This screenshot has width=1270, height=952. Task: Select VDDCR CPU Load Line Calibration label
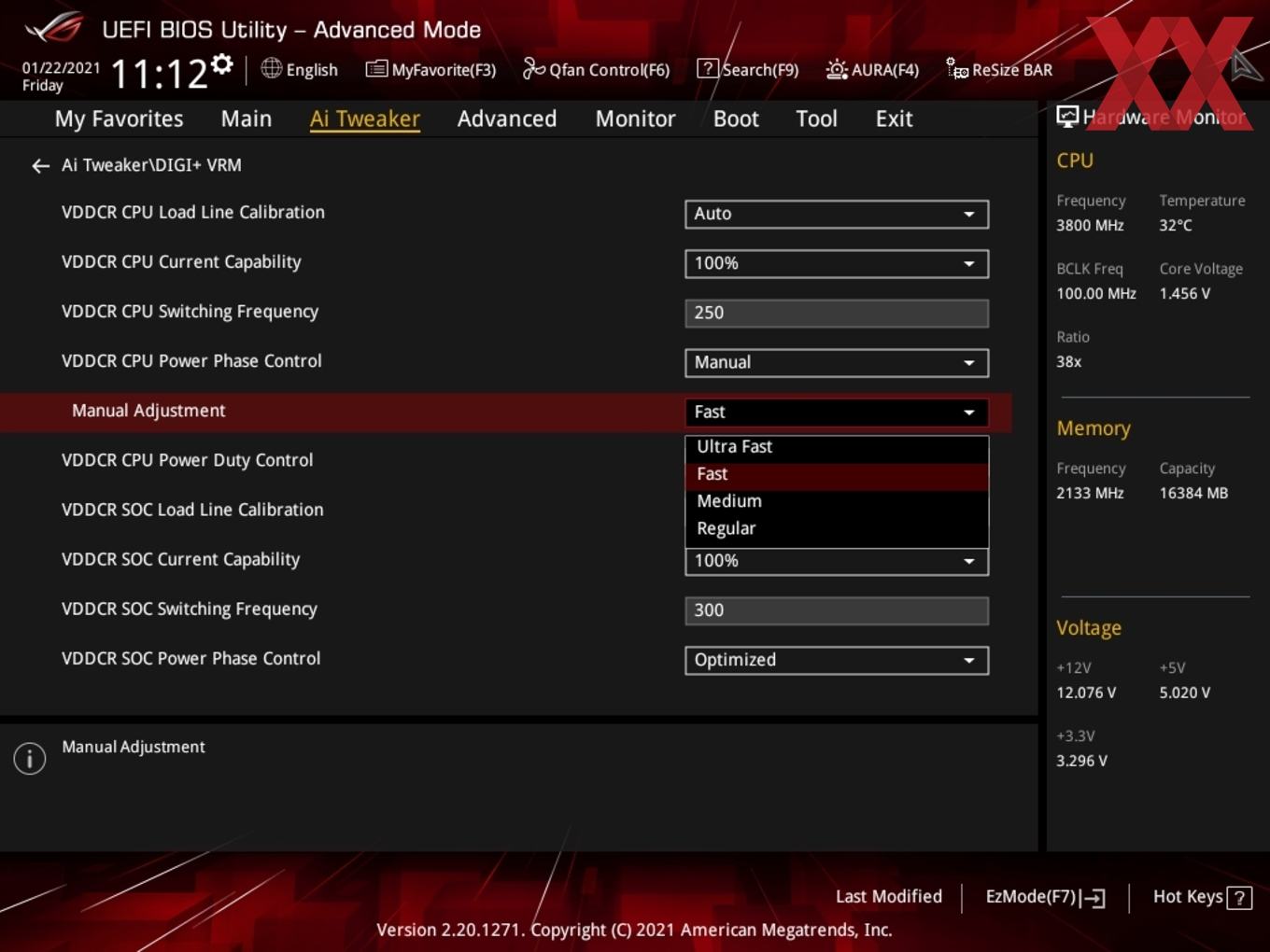click(x=193, y=212)
